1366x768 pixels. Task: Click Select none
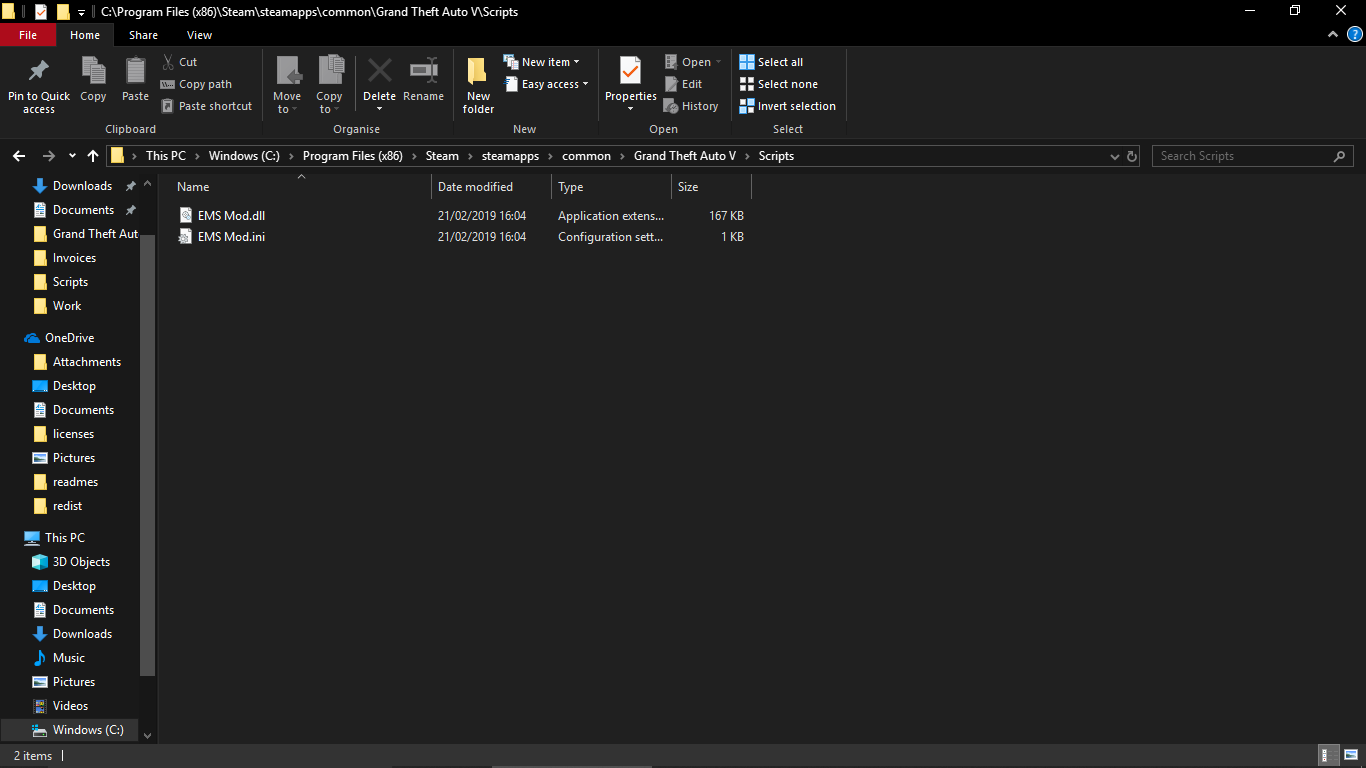point(778,84)
